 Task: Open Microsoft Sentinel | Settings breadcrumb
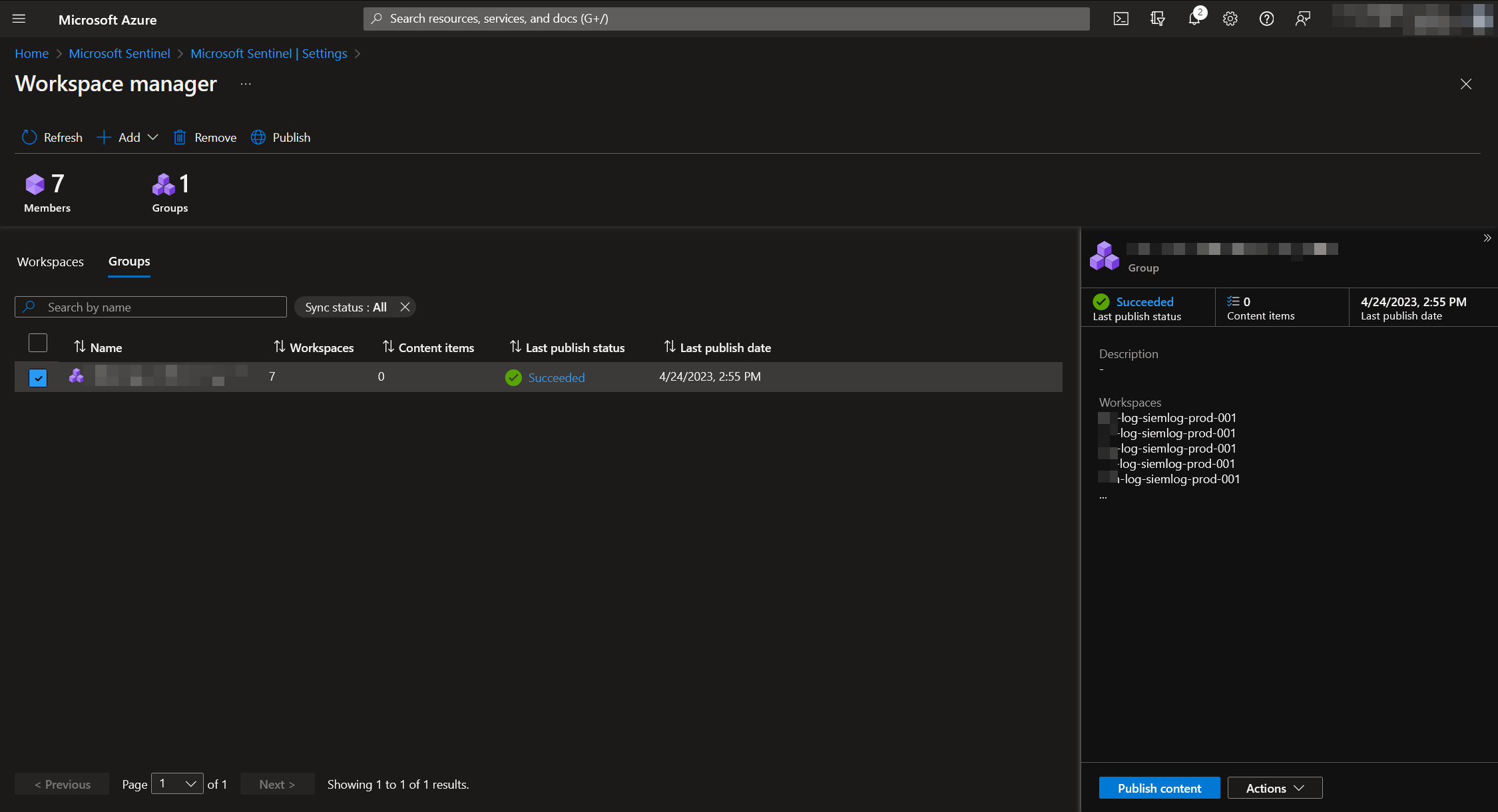[x=268, y=53]
